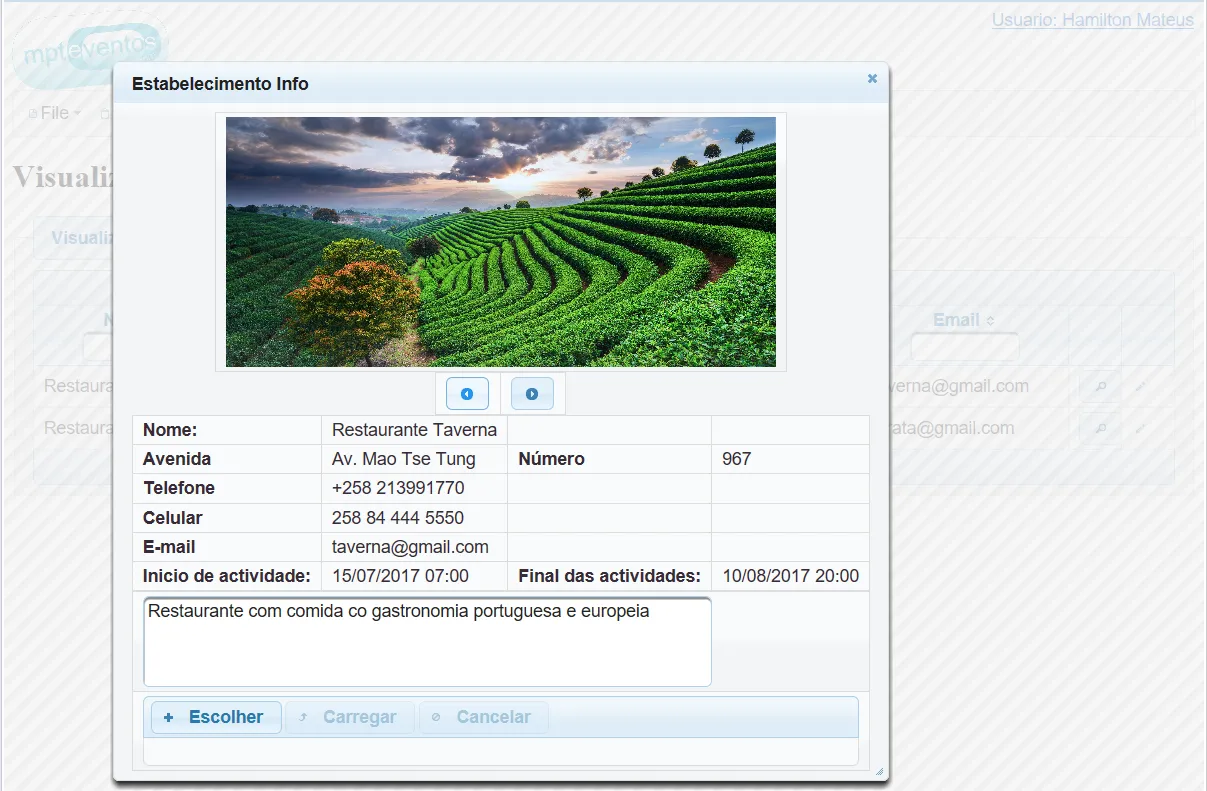Screen dimensions: 1207x791
Task: Click the Email column filter field
Action: pos(964,347)
